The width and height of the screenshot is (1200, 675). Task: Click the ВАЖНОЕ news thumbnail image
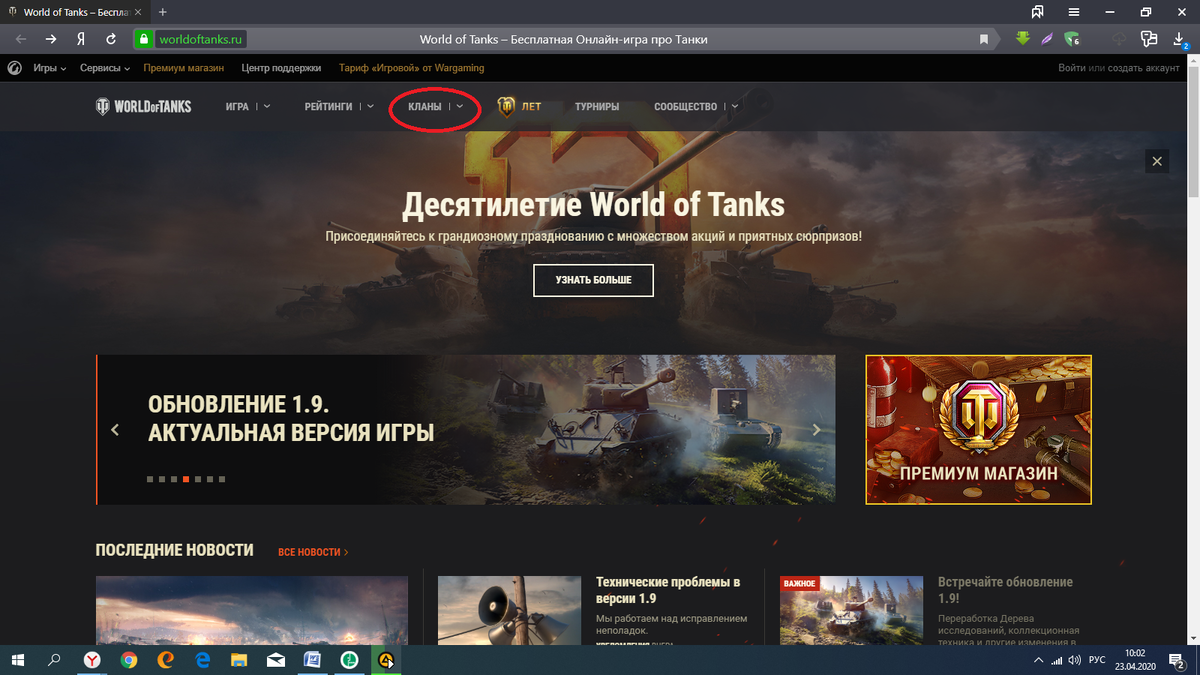(x=852, y=610)
